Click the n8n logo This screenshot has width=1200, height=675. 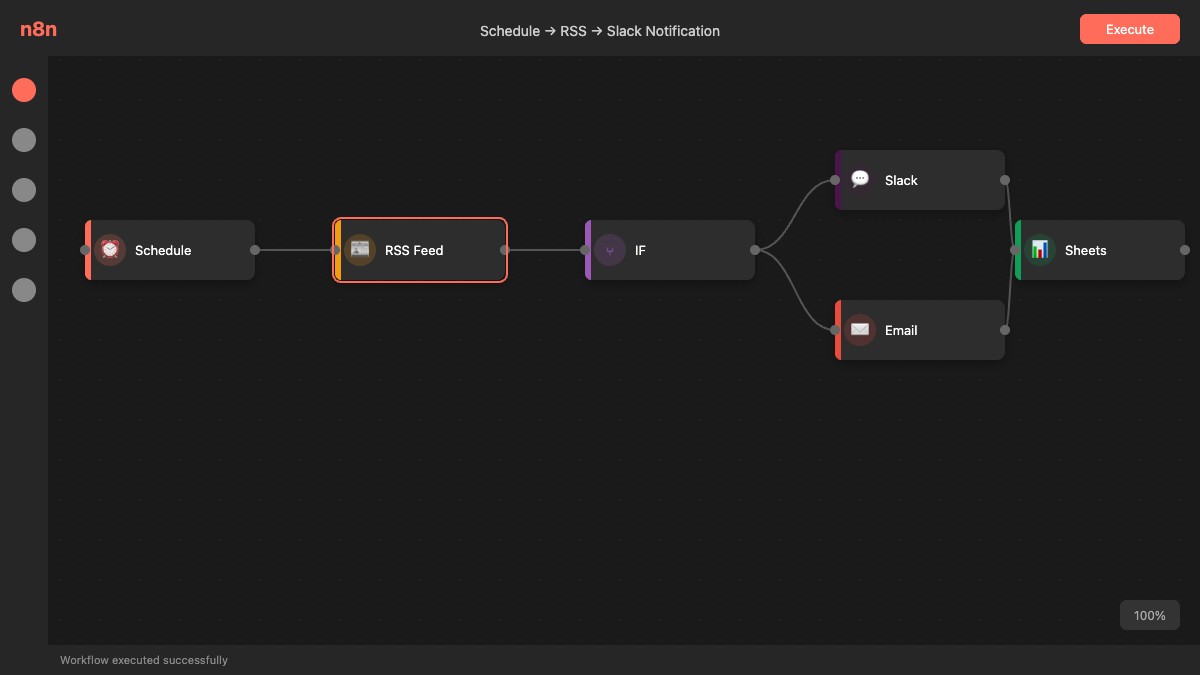pos(38,30)
